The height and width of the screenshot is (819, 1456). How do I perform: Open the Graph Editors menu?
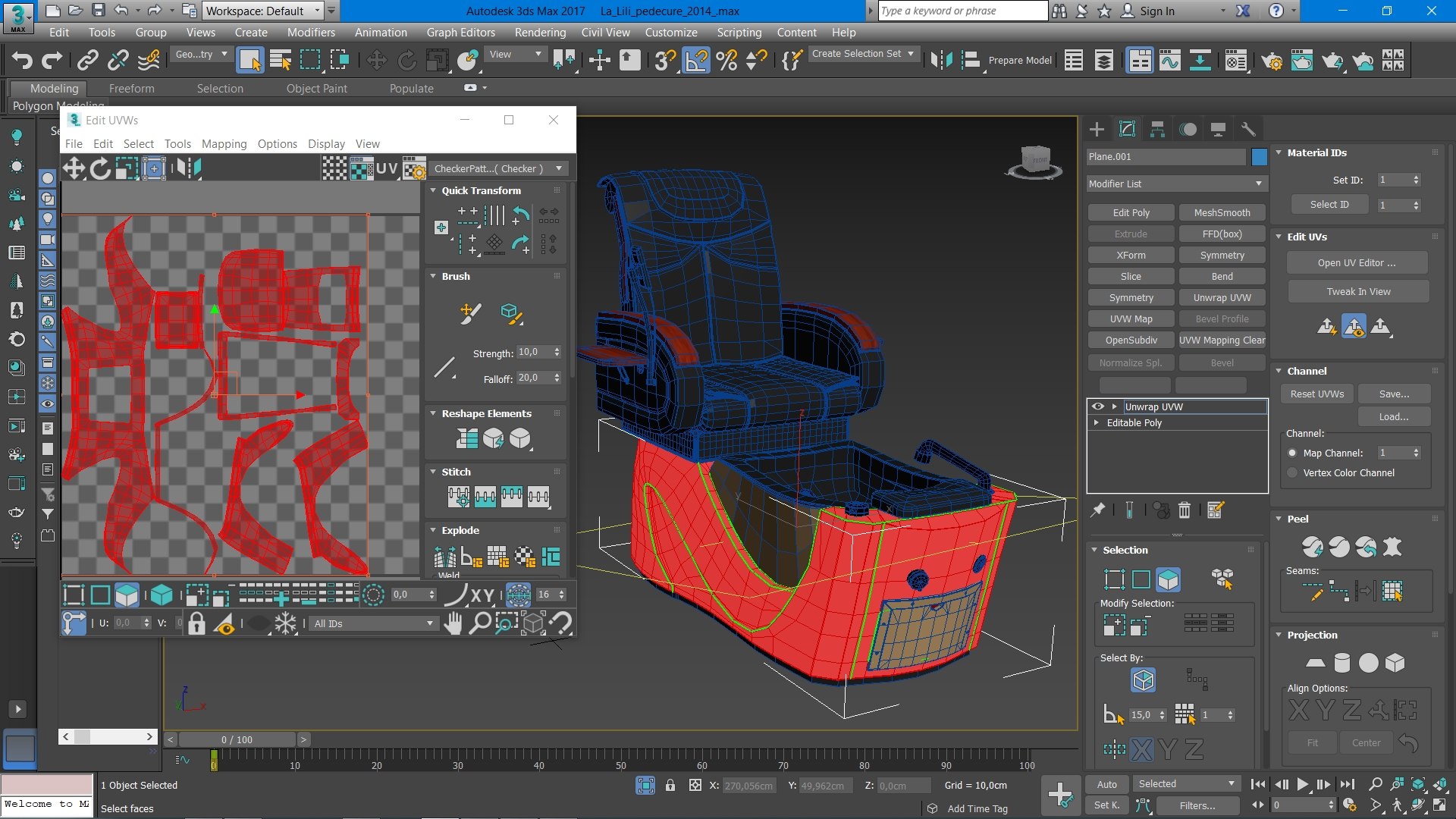coord(460,33)
